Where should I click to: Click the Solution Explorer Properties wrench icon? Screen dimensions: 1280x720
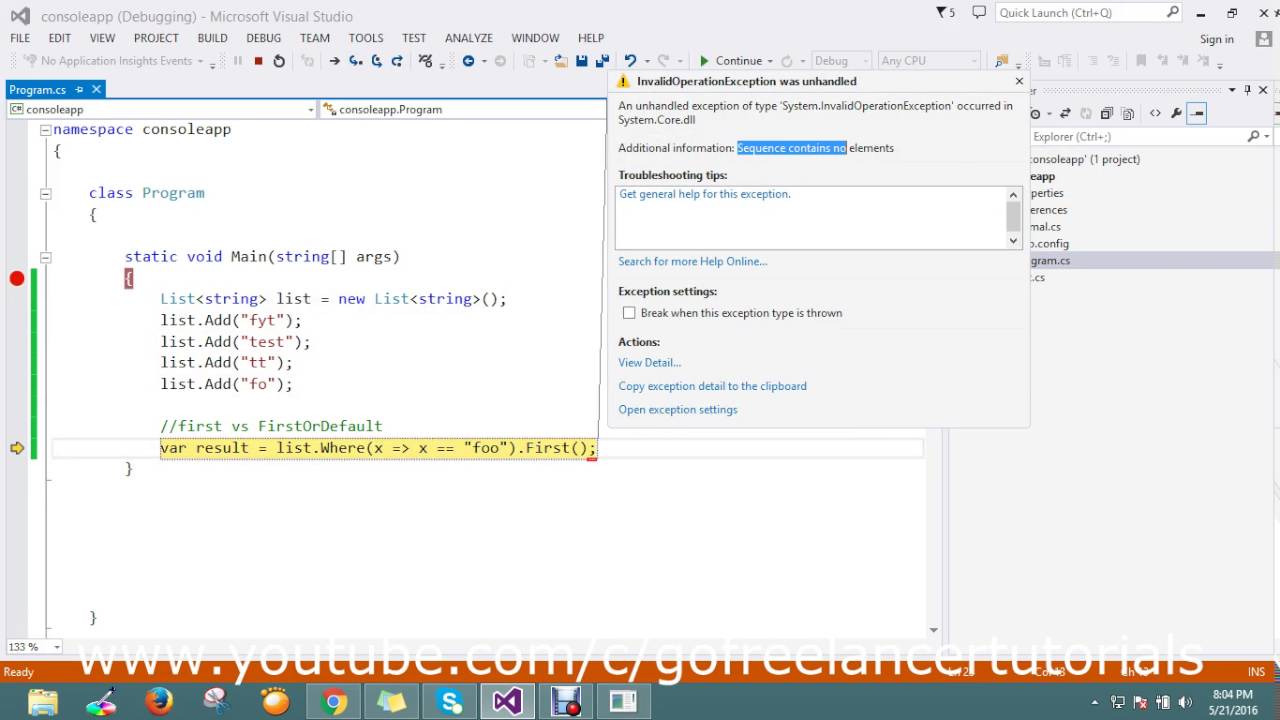(x=1176, y=114)
